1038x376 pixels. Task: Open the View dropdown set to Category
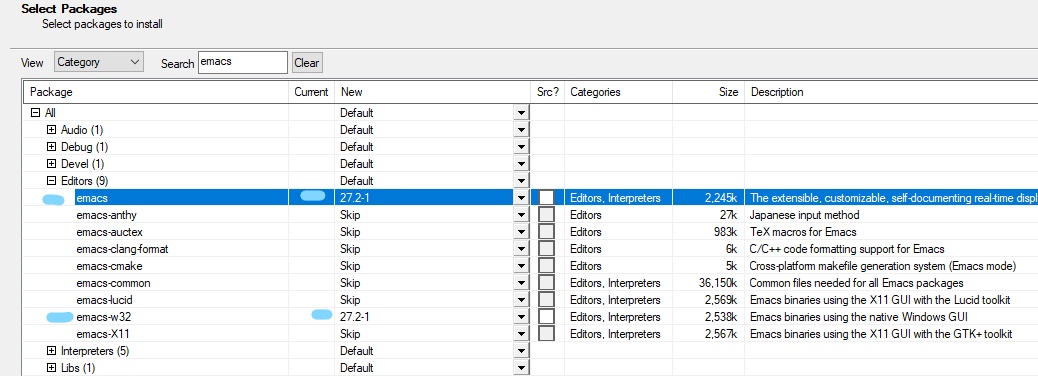click(x=99, y=62)
